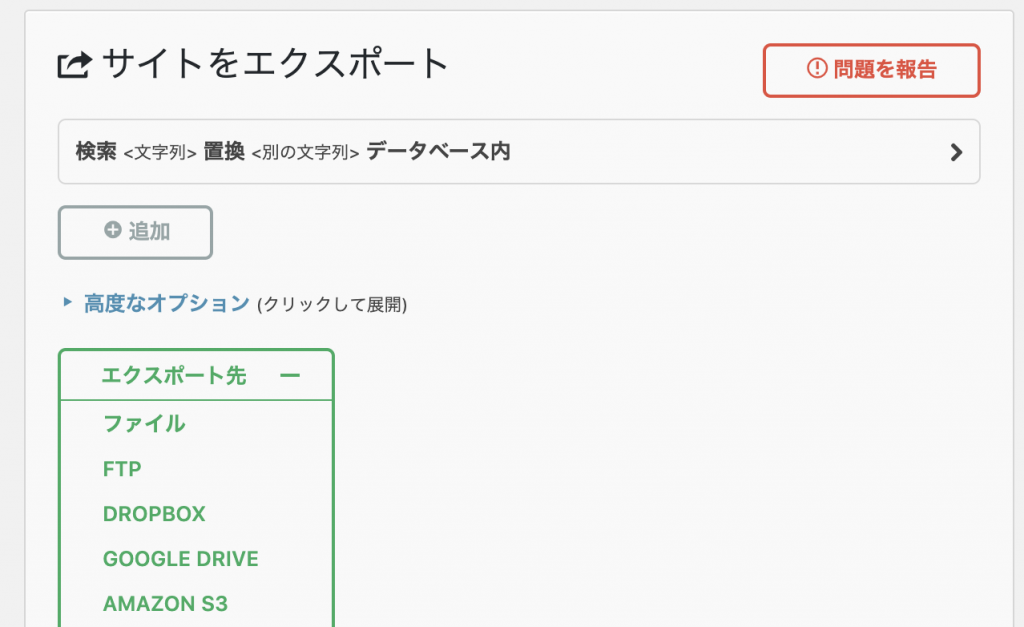Click the 追加 button

click(135, 233)
